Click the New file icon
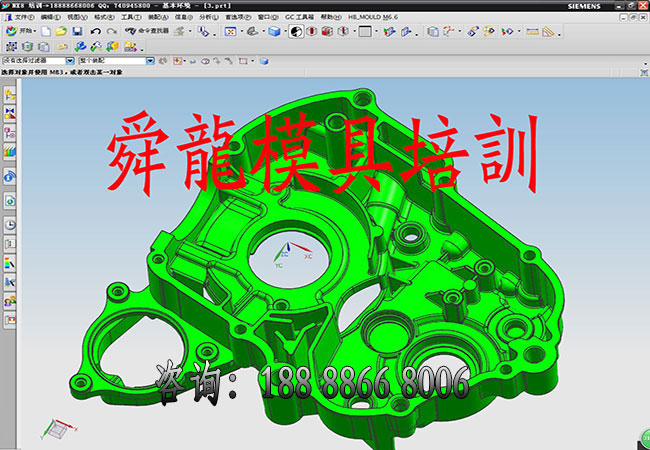The image size is (650, 450). [x=46, y=32]
